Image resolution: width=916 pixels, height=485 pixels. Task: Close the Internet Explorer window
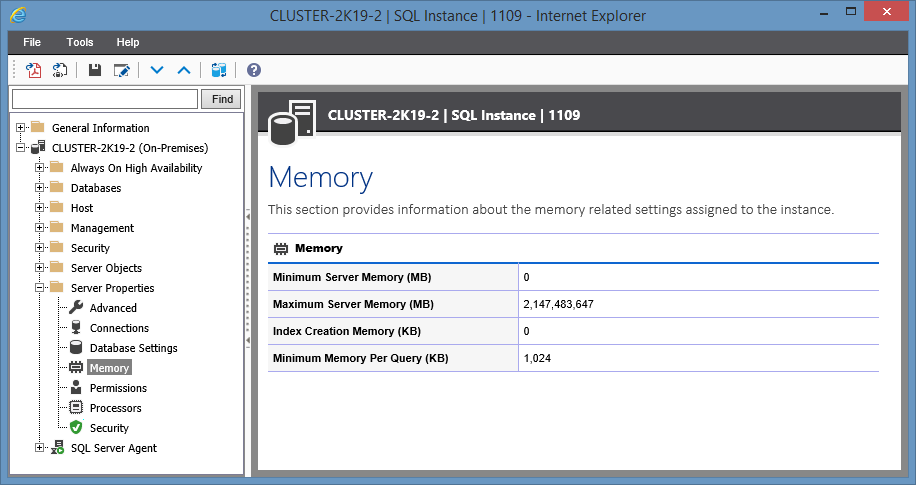coord(887,12)
